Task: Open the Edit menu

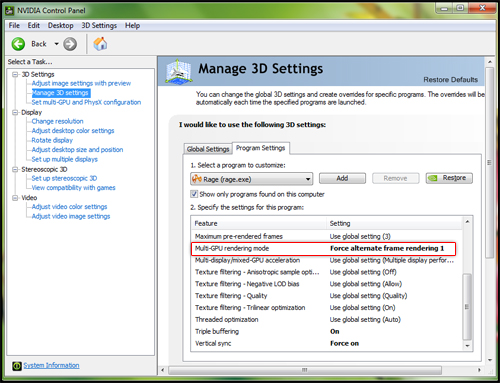Action: coord(33,25)
